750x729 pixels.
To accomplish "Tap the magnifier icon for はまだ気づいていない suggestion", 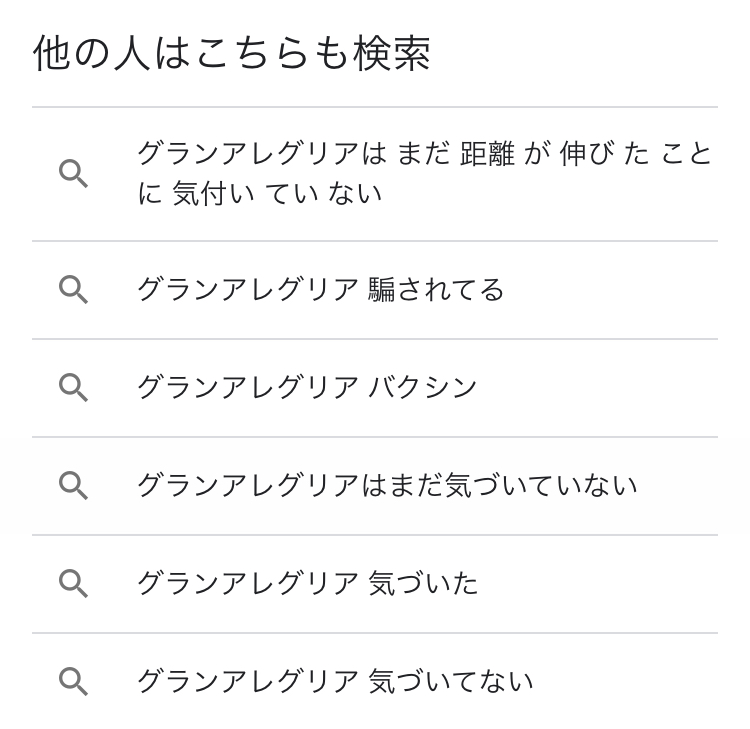I will point(73,485).
